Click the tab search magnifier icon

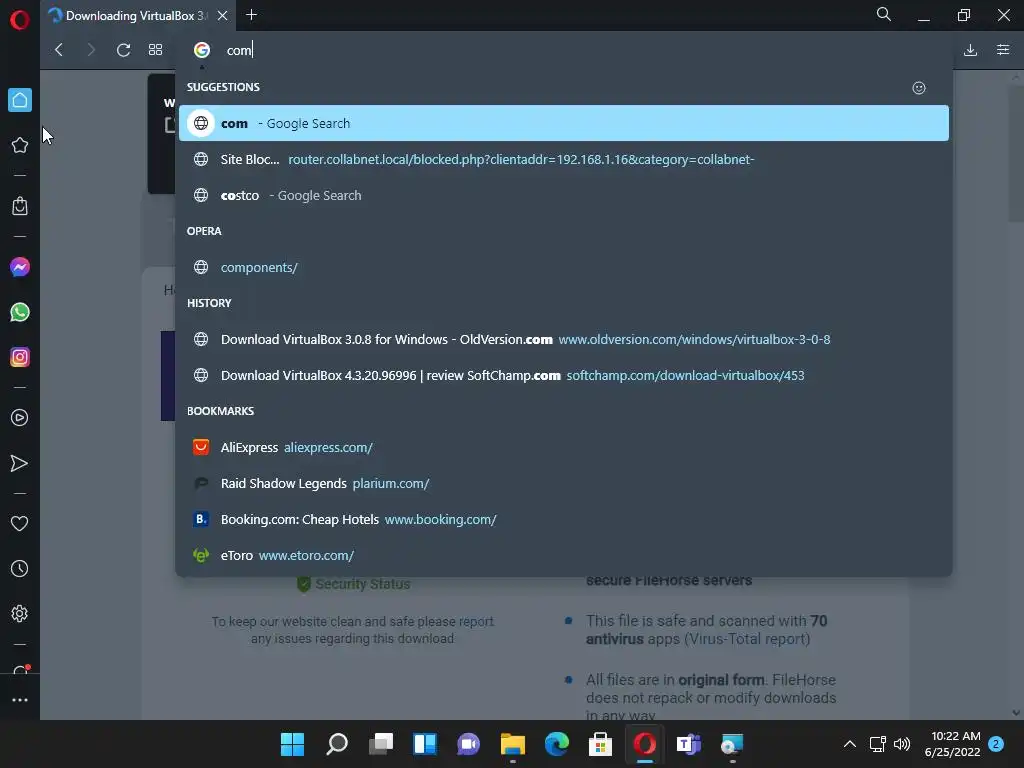[884, 14]
